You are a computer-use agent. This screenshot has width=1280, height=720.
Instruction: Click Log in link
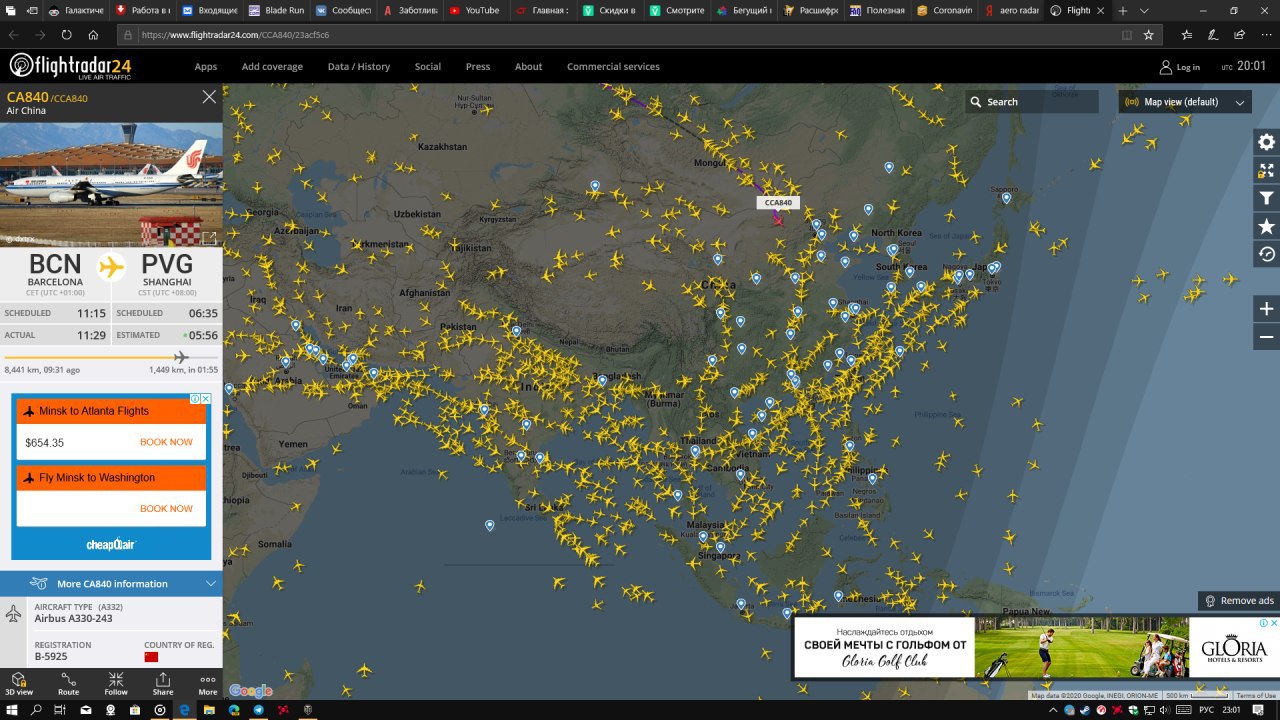click(1188, 68)
